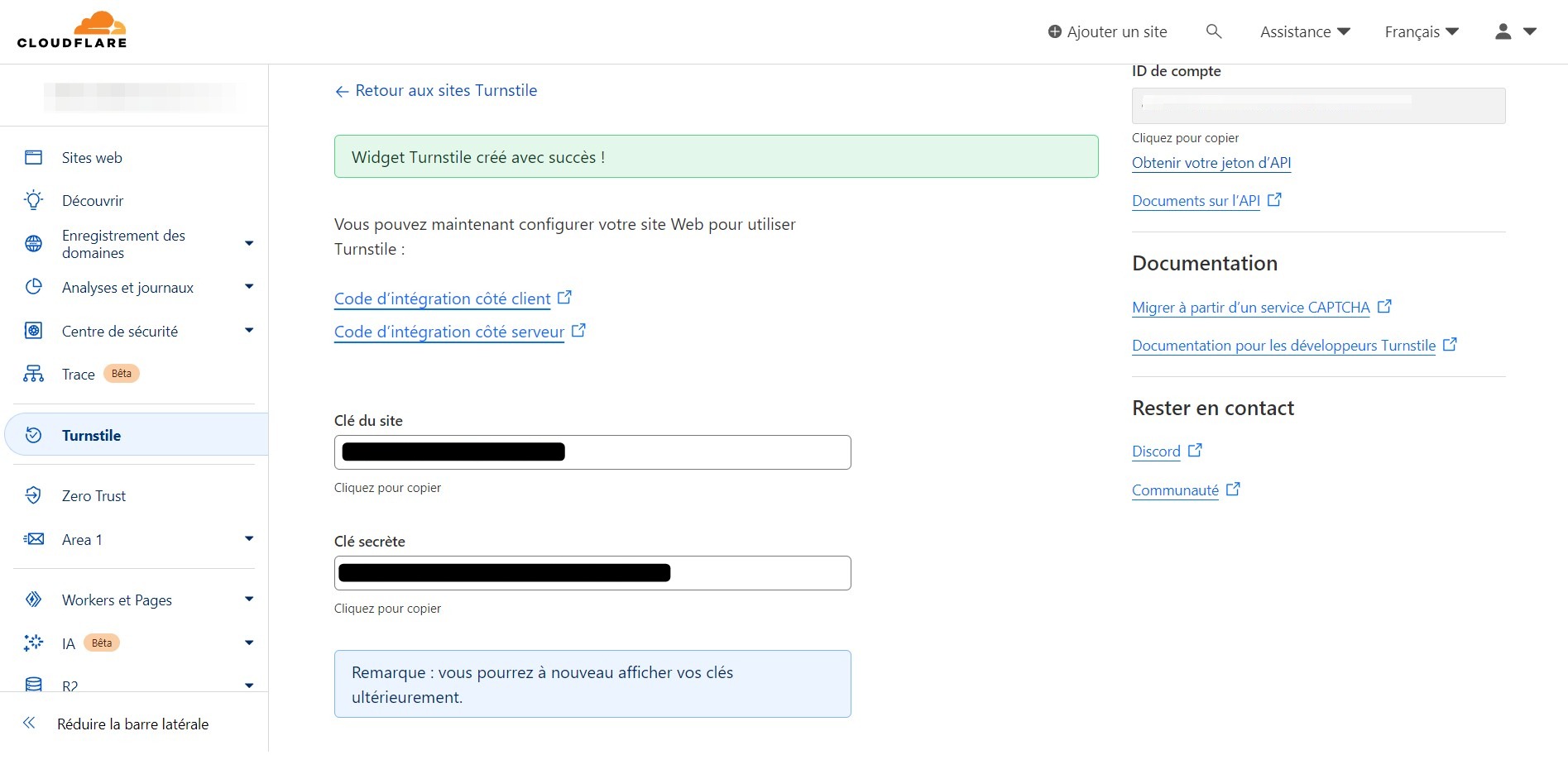Copy the ID de compte field
The image size is (1568, 774).
point(1318,106)
